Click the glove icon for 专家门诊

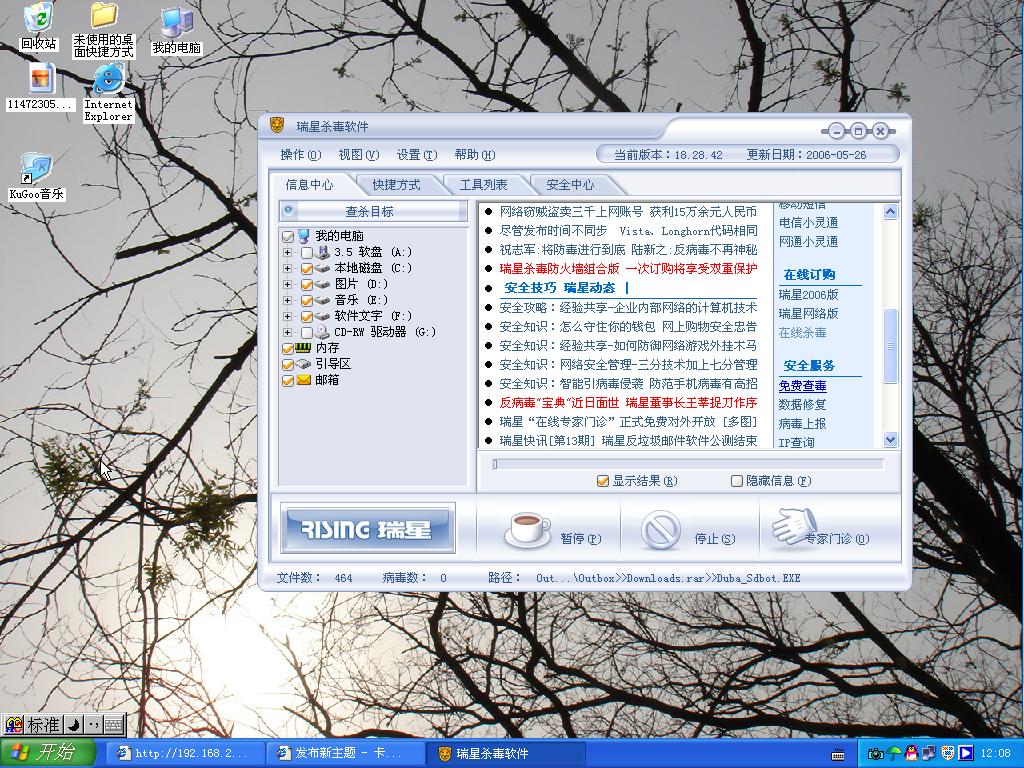pos(793,526)
